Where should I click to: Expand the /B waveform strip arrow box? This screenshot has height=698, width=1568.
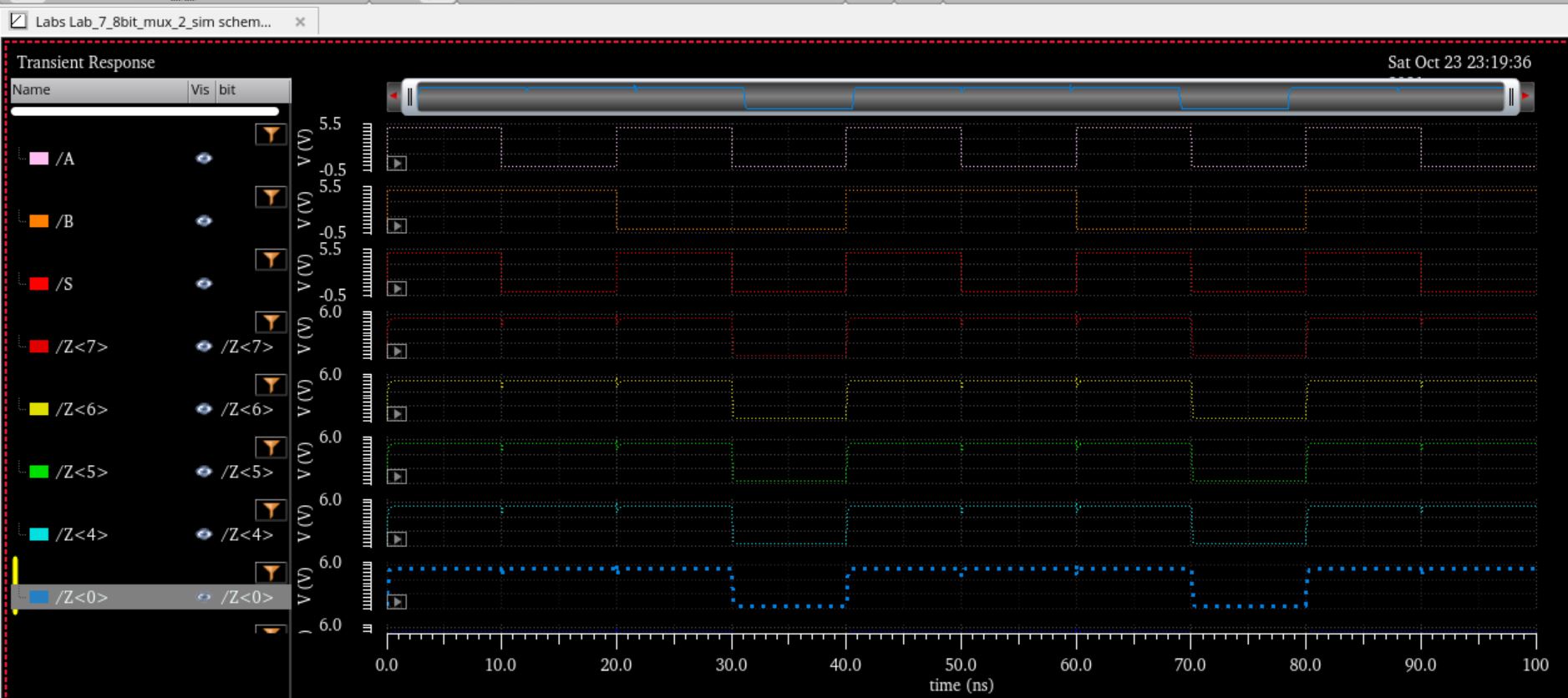(397, 226)
